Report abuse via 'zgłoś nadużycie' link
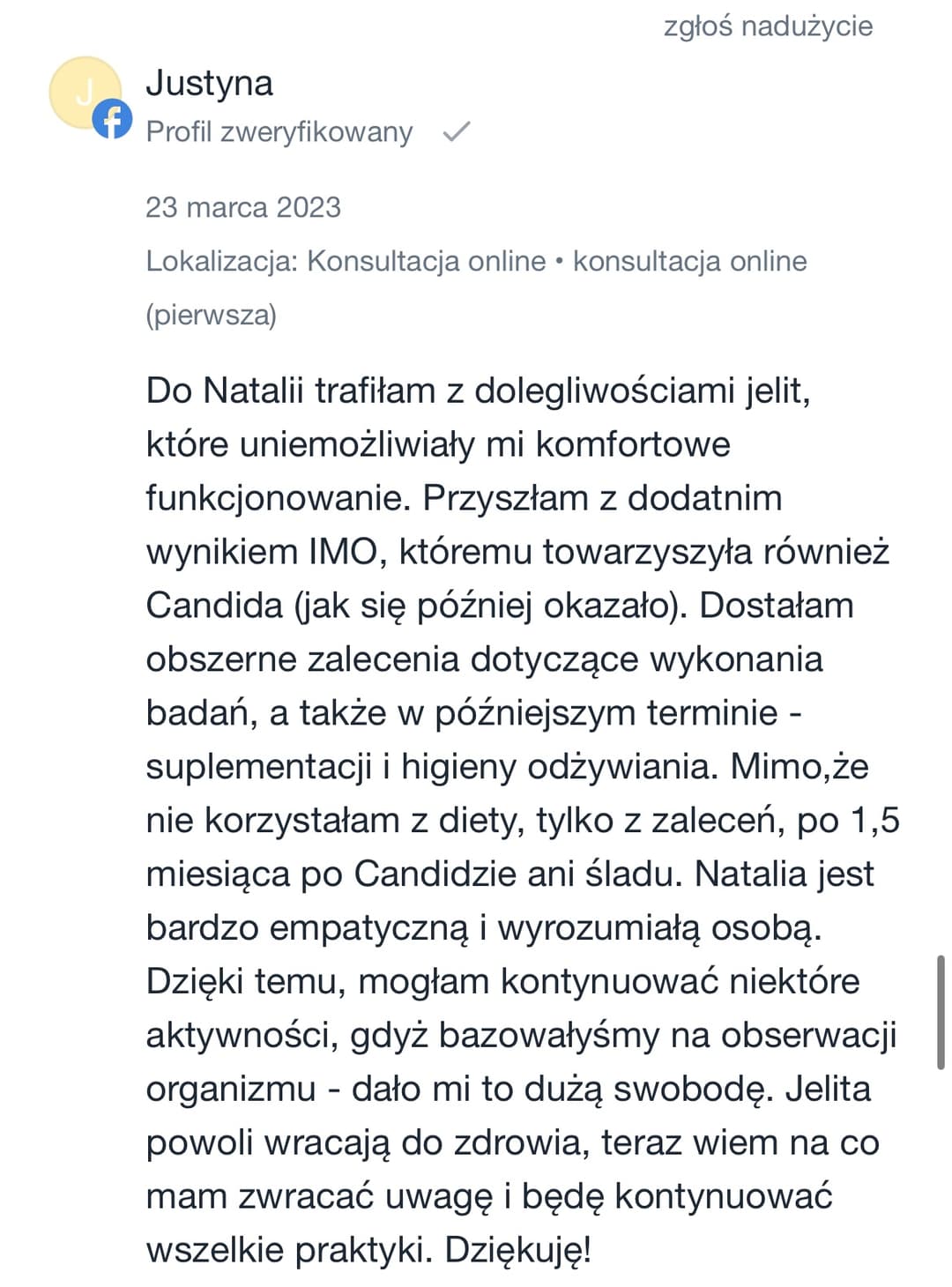The image size is (952, 1287). 768,26
